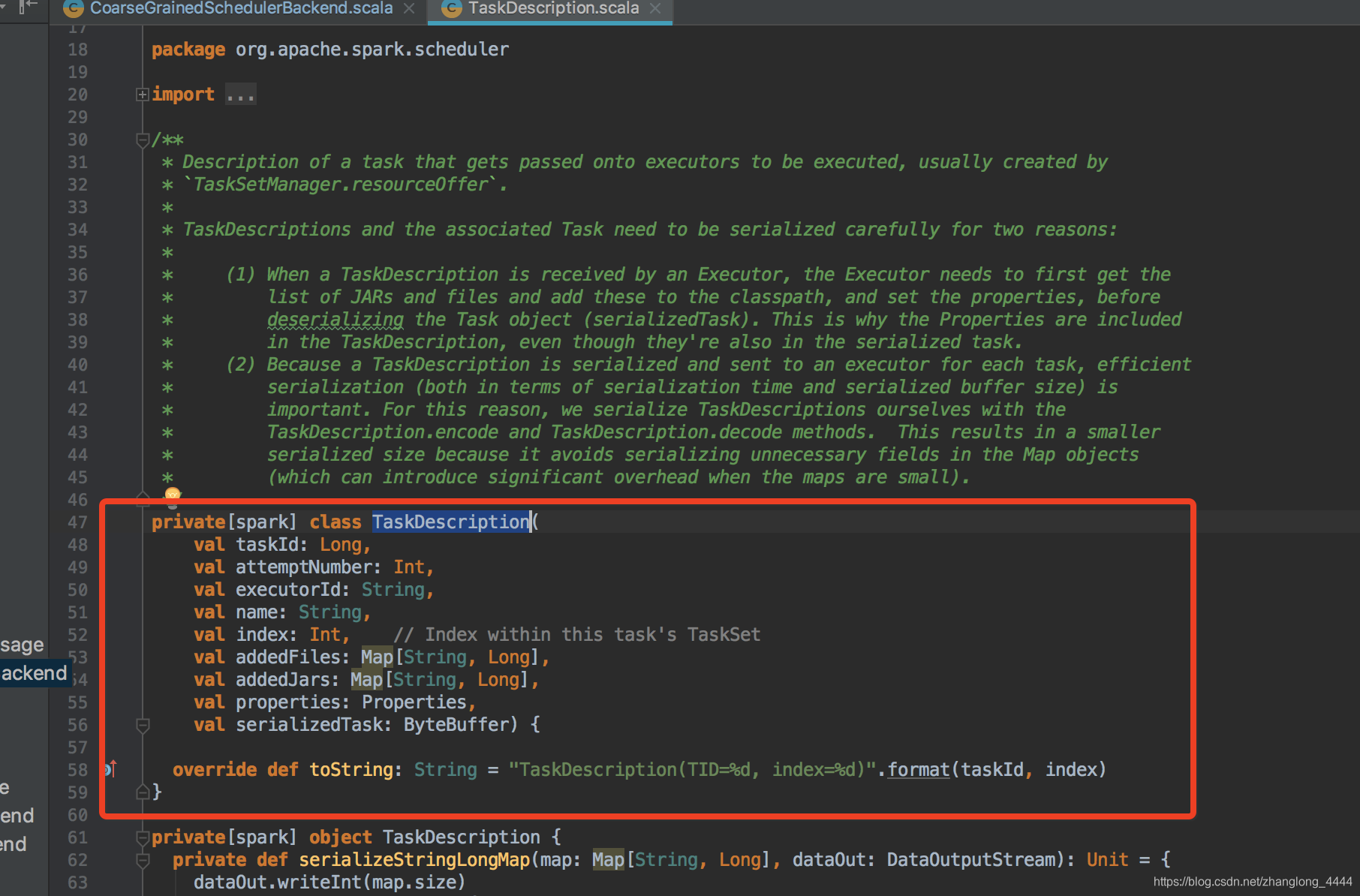The height and width of the screenshot is (896, 1360).
Task: Click the gutter fold icon beside serializedTask line
Action: (143, 725)
